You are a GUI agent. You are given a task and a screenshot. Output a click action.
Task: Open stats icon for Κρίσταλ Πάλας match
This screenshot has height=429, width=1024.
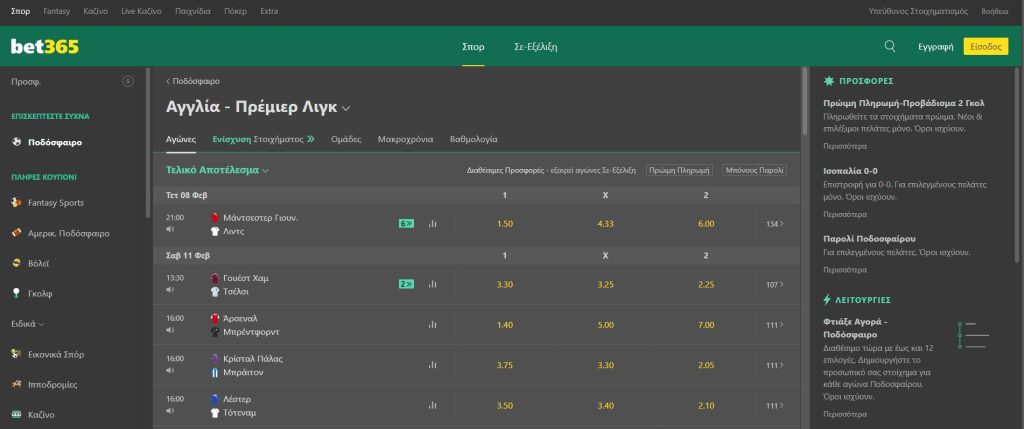(x=432, y=365)
